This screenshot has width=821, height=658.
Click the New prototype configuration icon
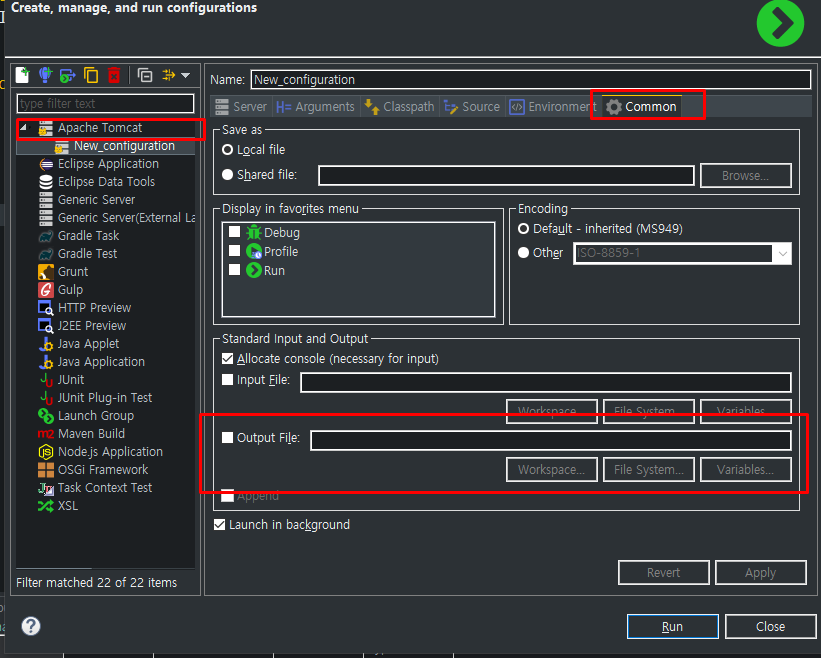pos(46,75)
